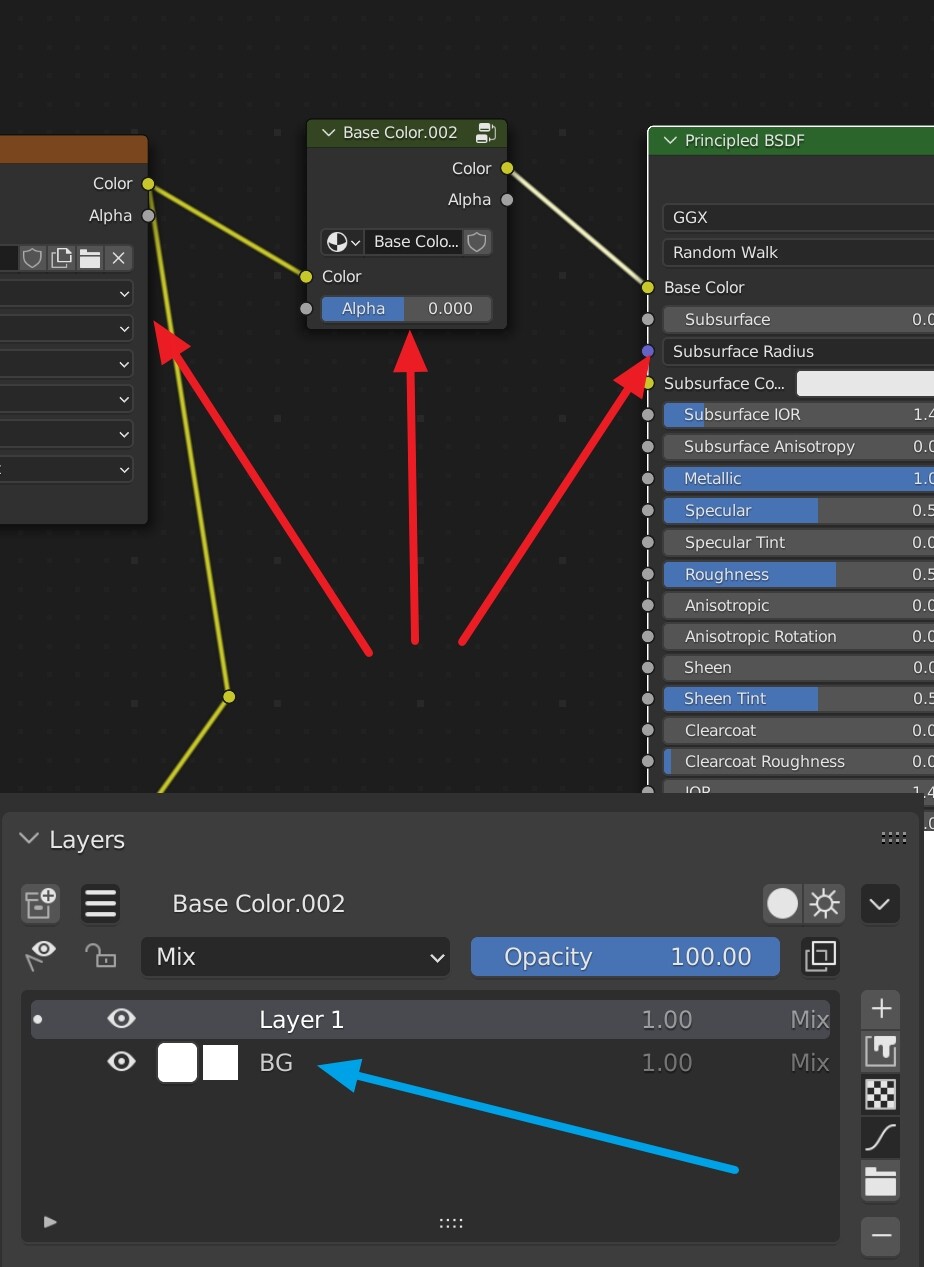This screenshot has height=1267, width=934.
Task: Click the Base Color.002 title in Layers panel
Action: 259,904
